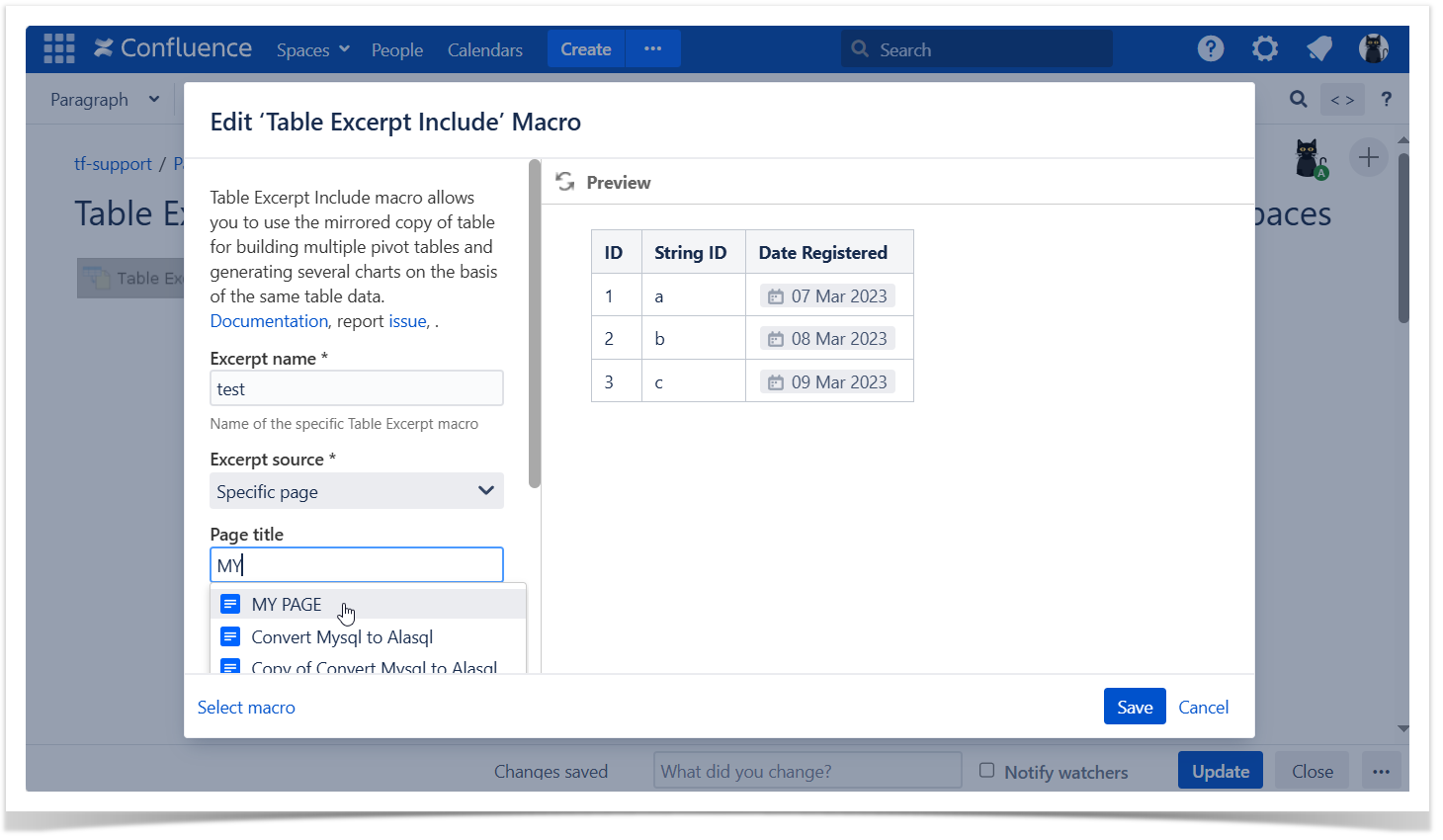Image resolution: width=1443 pixels, height=840 pixels.
Task: Open the settings gear icon
Action: tap(1265, 48)
